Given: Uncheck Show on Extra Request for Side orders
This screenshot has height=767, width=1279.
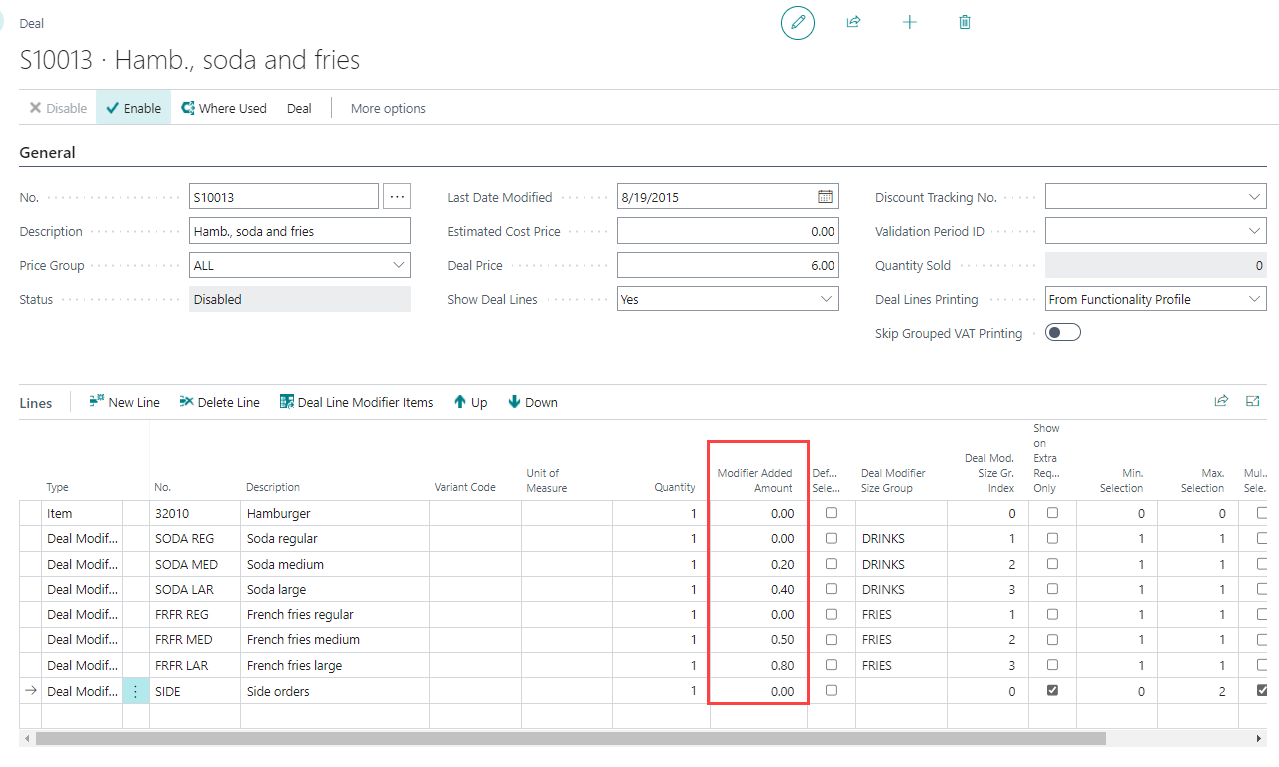Looking at the screenshot, I should click(1052, 690).
